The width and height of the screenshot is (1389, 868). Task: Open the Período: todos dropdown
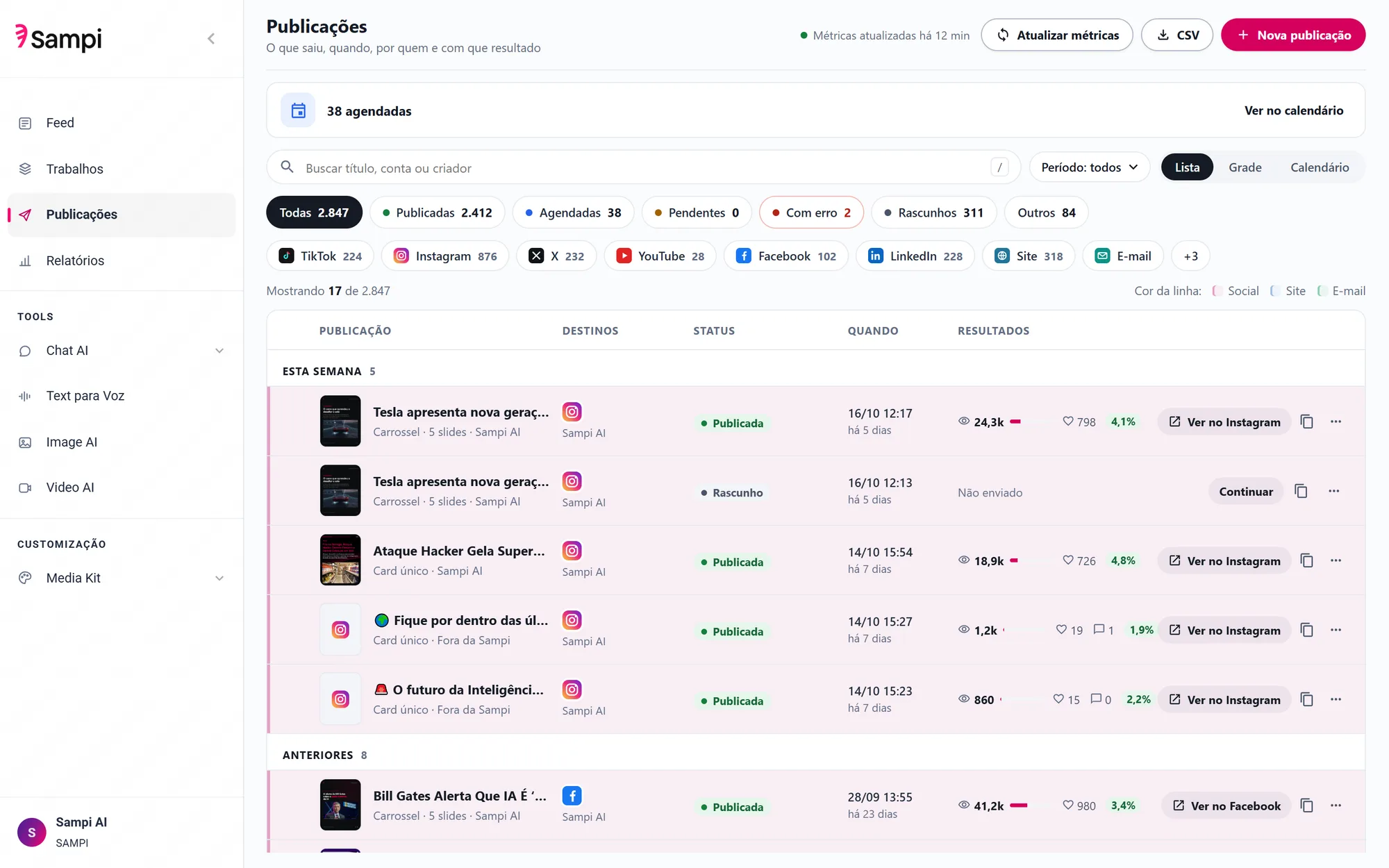pos(1090,167)
